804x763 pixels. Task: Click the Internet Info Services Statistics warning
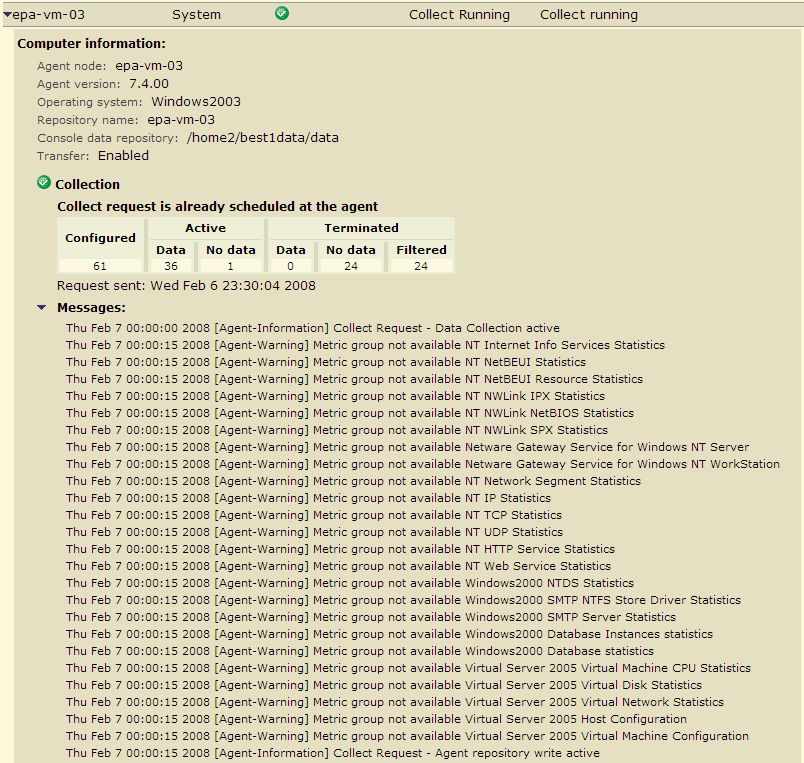tap(365, 345)
